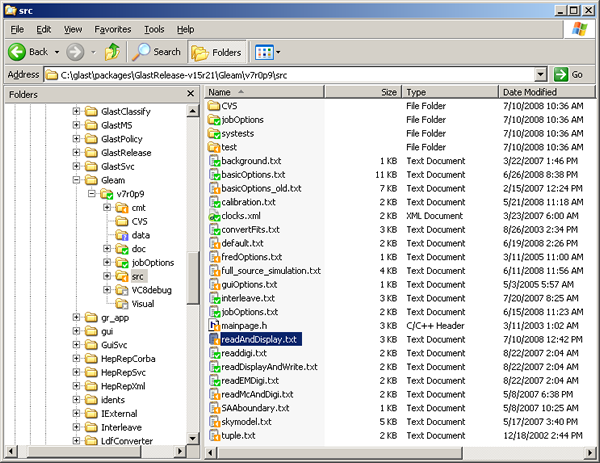Select the readDisplayAndWrite.txt file name
The height and width of the screenshot is (463, 600).
(269, 367)
